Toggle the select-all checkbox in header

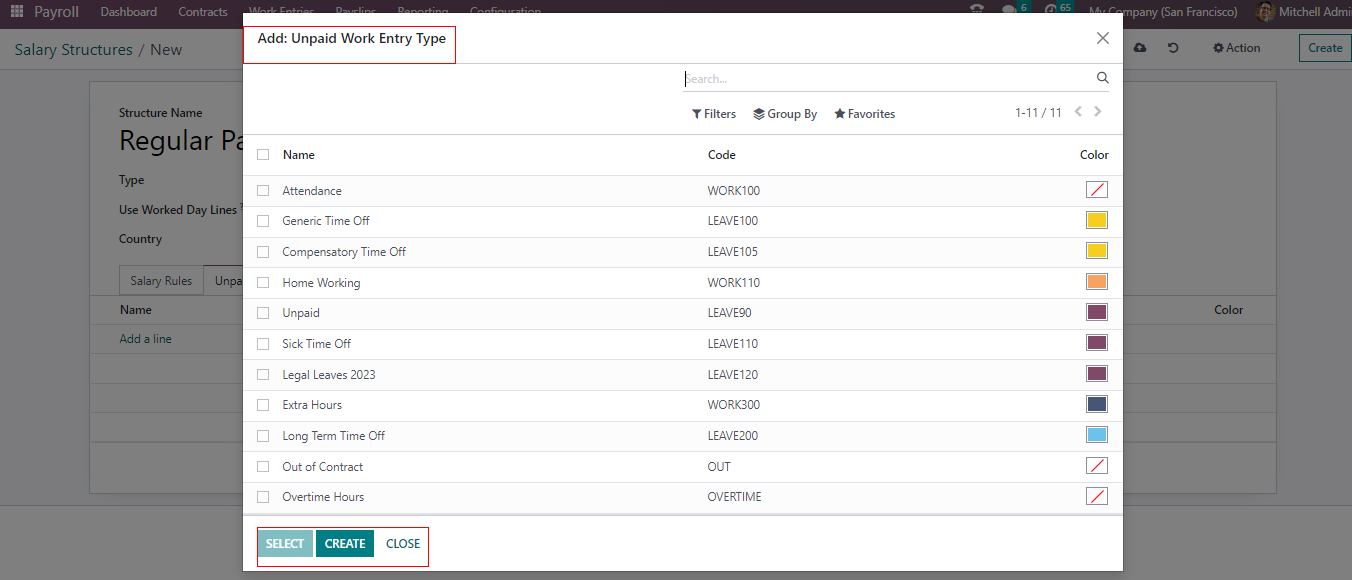pos(263,155)
